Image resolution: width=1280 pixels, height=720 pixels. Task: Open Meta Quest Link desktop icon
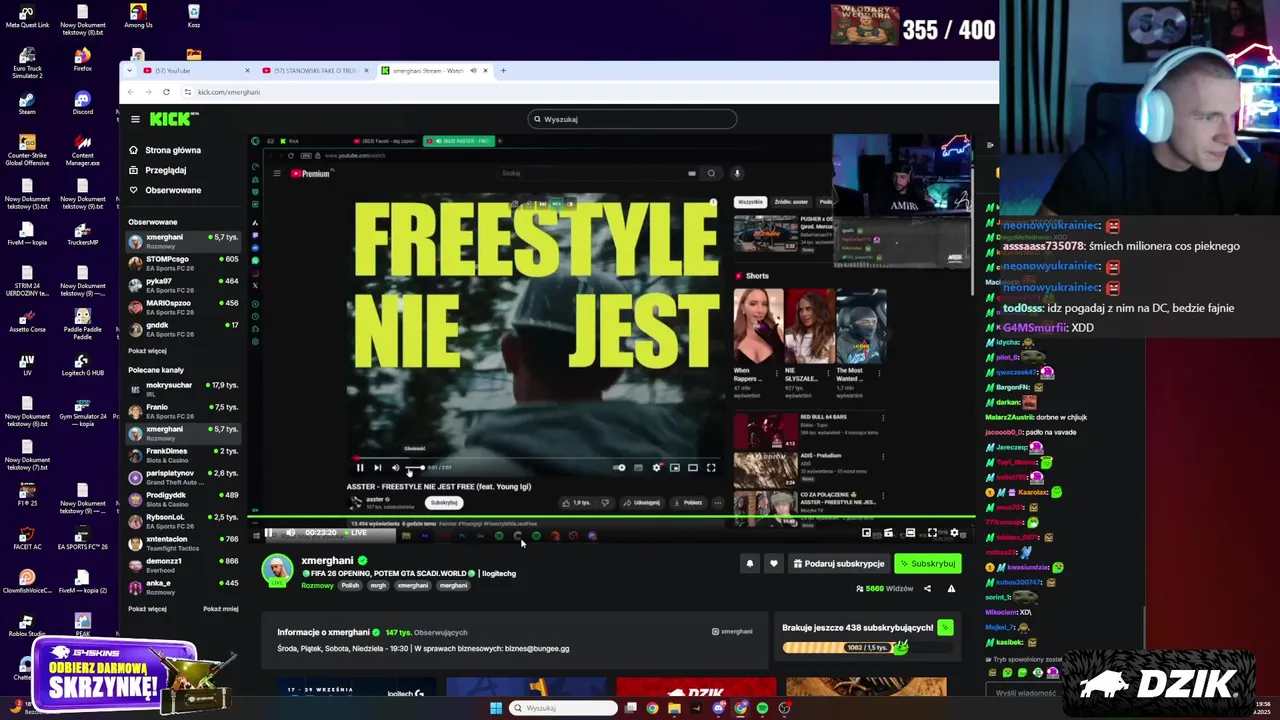tap(27, 16)
